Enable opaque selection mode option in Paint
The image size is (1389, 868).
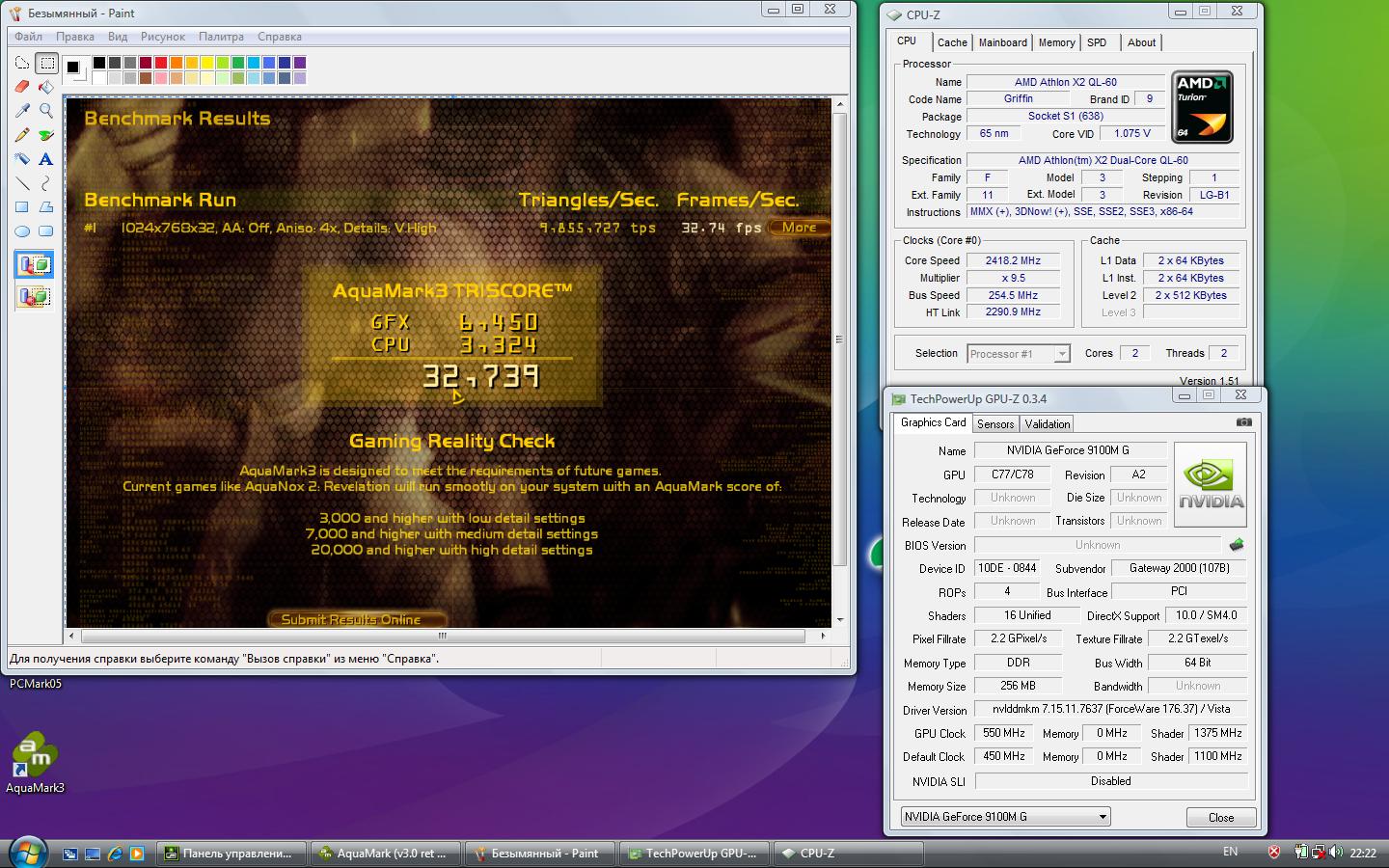tap(34, 265)
